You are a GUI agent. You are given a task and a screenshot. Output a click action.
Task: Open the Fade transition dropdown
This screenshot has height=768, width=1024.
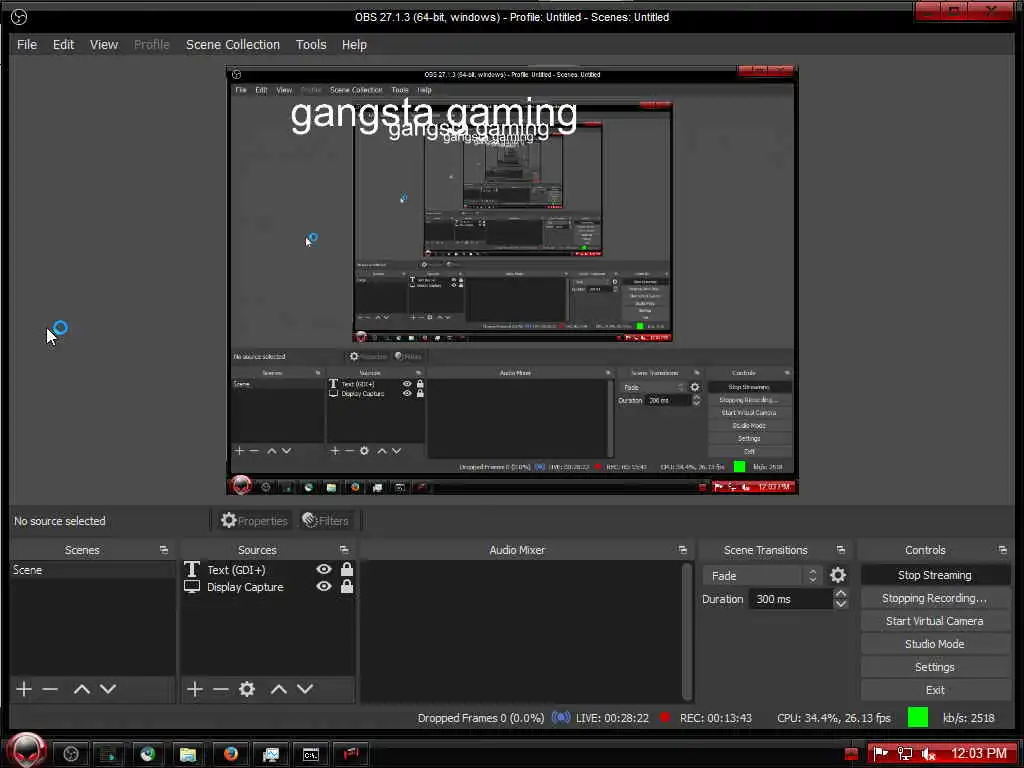pyautogui.click(x=761, y=575)
